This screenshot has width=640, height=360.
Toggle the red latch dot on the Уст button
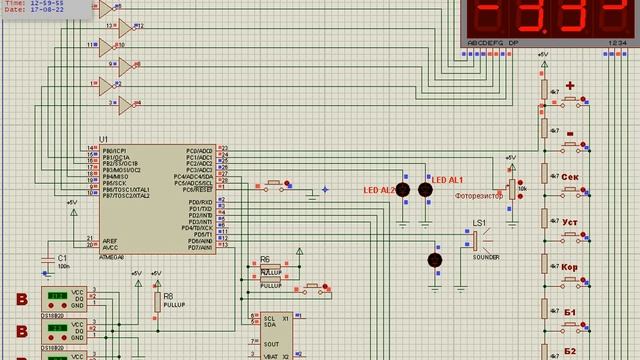tap(583, 235)
